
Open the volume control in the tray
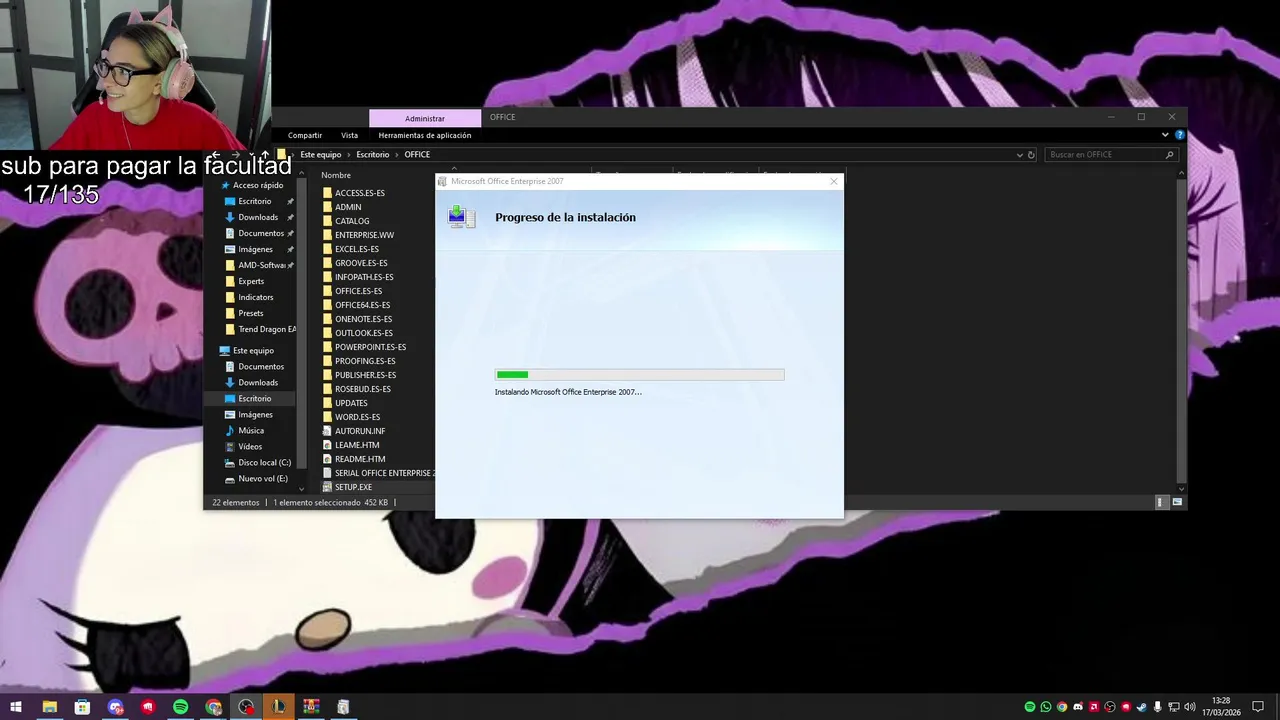coord(1190,707)
